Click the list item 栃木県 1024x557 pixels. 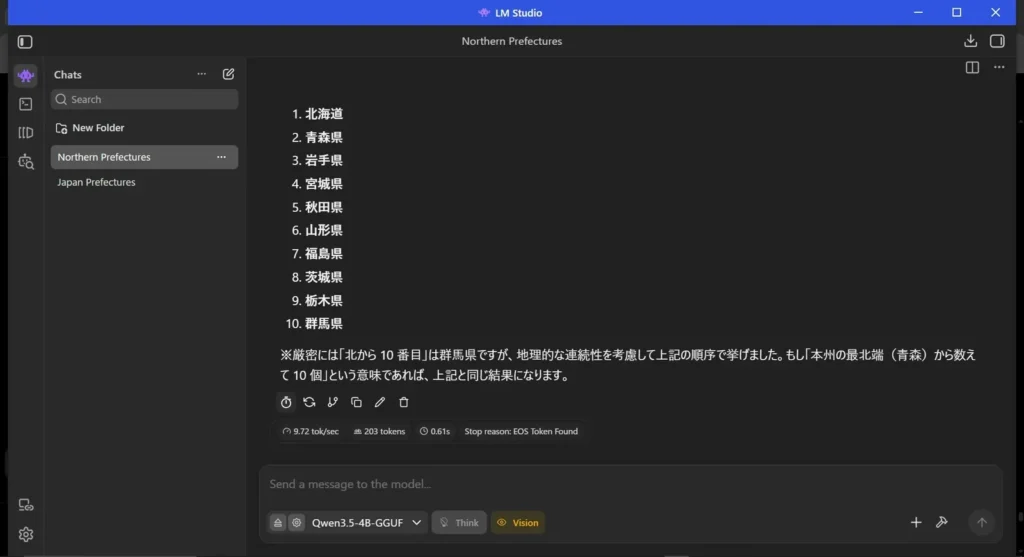click(x=324, y=301)
